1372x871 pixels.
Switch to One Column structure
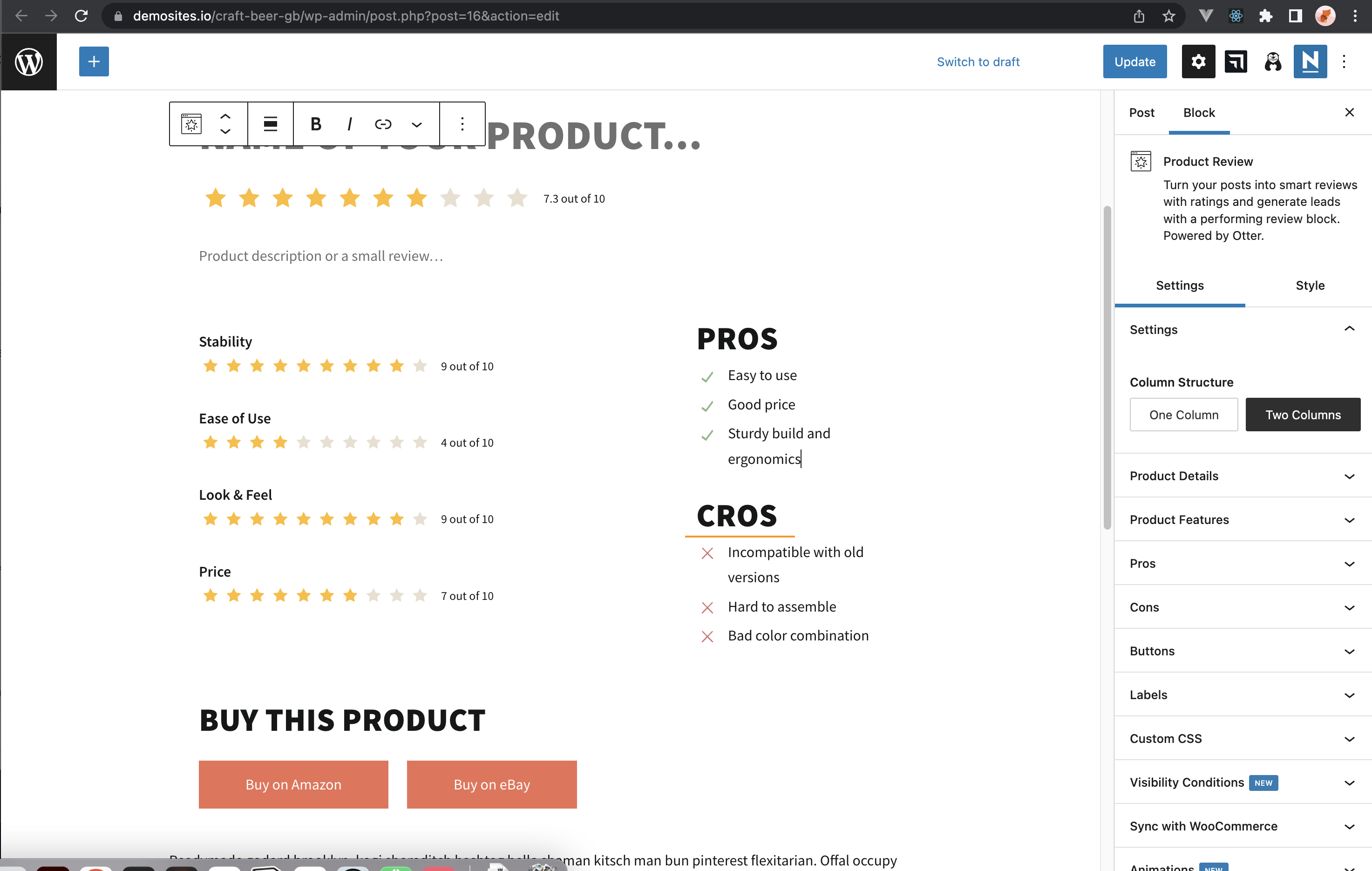(1183, 415)
